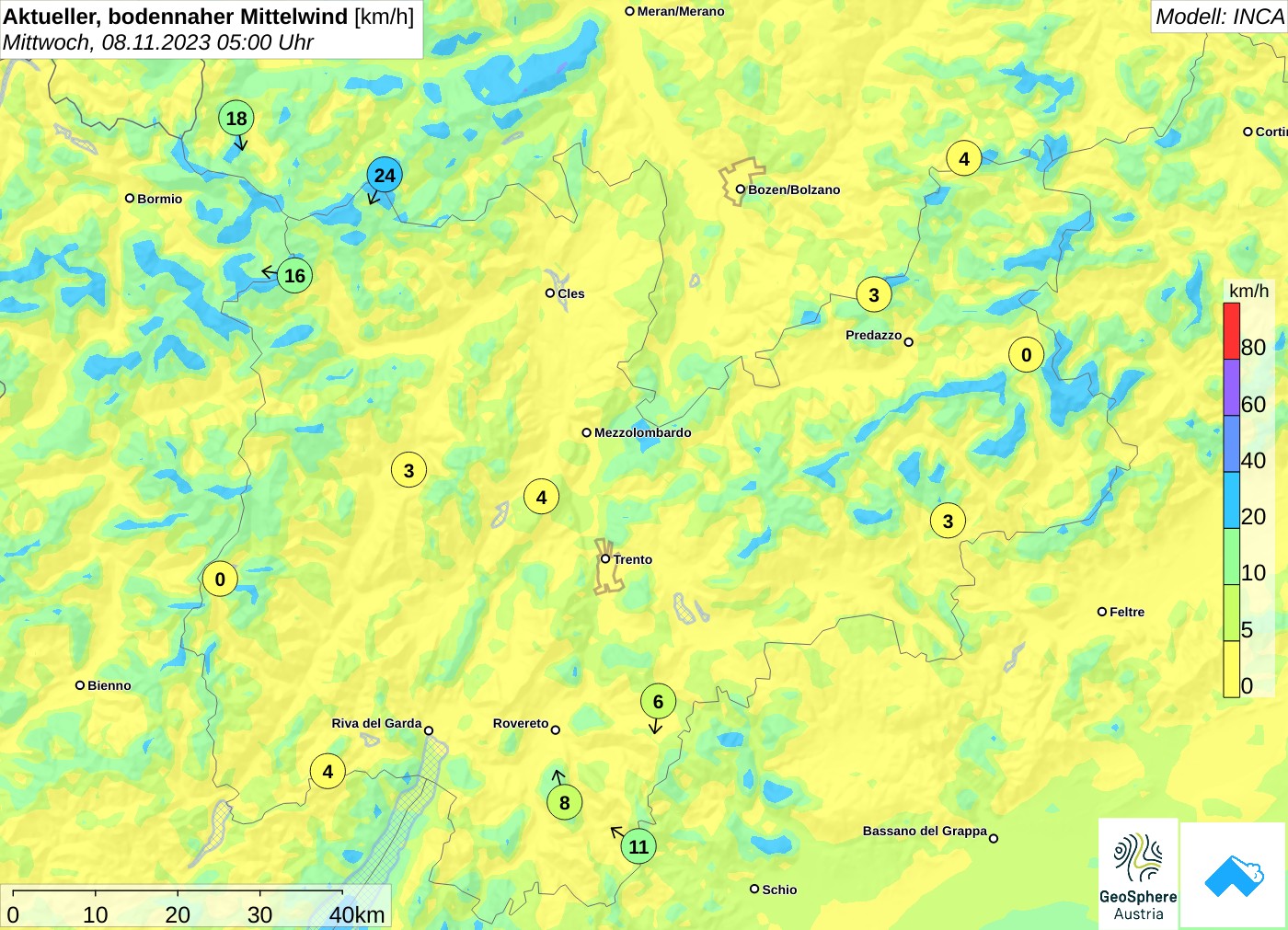Click the Feltre town label
This screenshot has width=1288, height=930.
(x=1127, y=612)
